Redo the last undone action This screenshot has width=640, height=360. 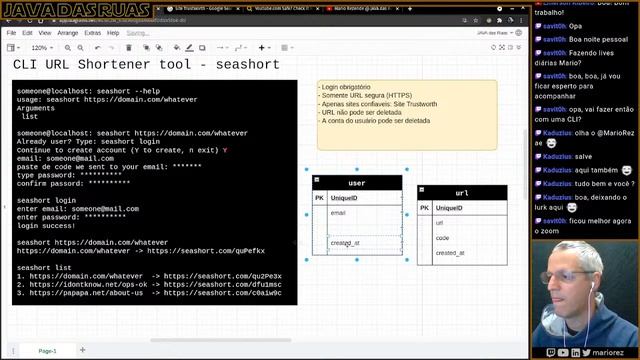pos(111,48)
